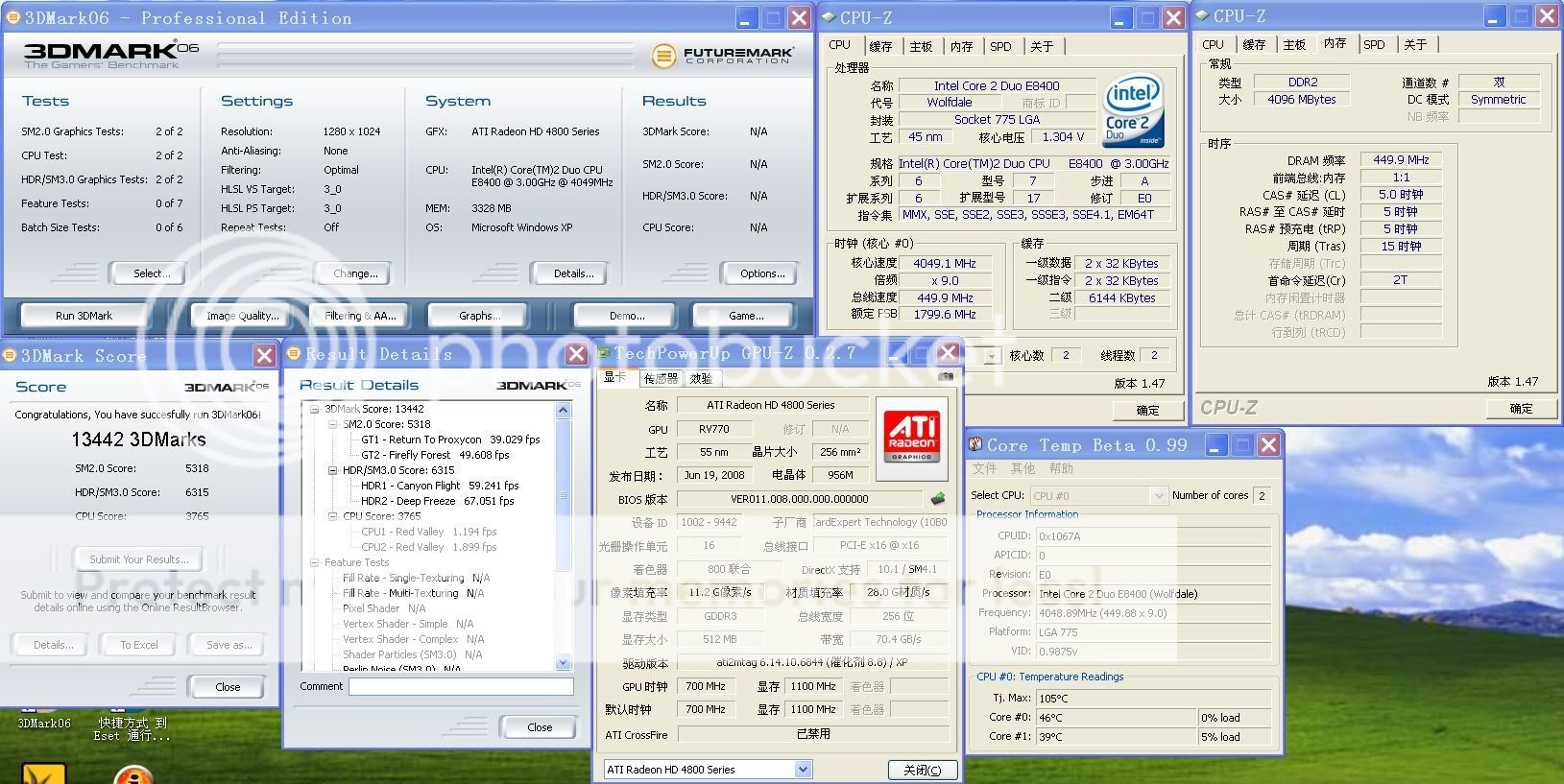The height and width of the screenshot is (784, 1564).
Task: Click 确定 in the left CPU-Z window
Action: (x=1147, y=410)
